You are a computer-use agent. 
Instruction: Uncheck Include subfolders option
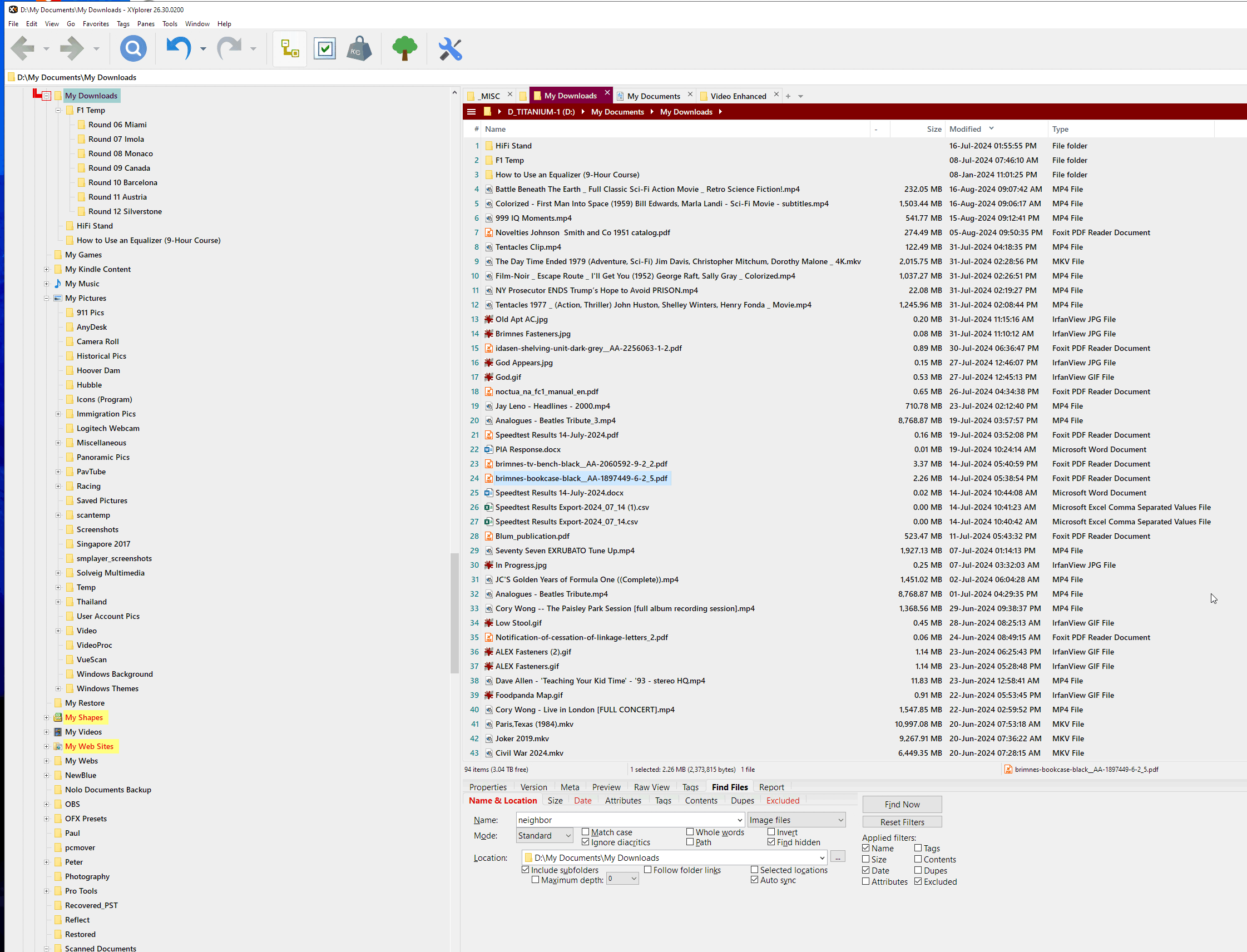526,870
